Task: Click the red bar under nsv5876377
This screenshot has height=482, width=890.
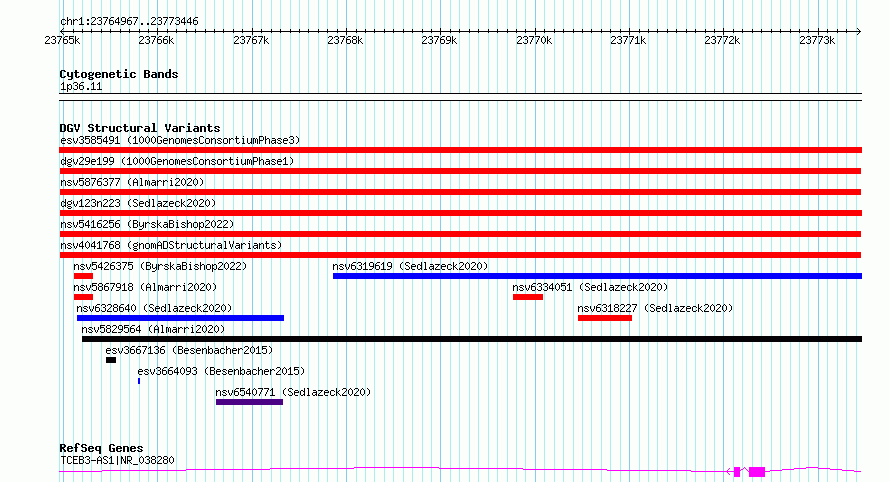Action: (x=460, y=192)
